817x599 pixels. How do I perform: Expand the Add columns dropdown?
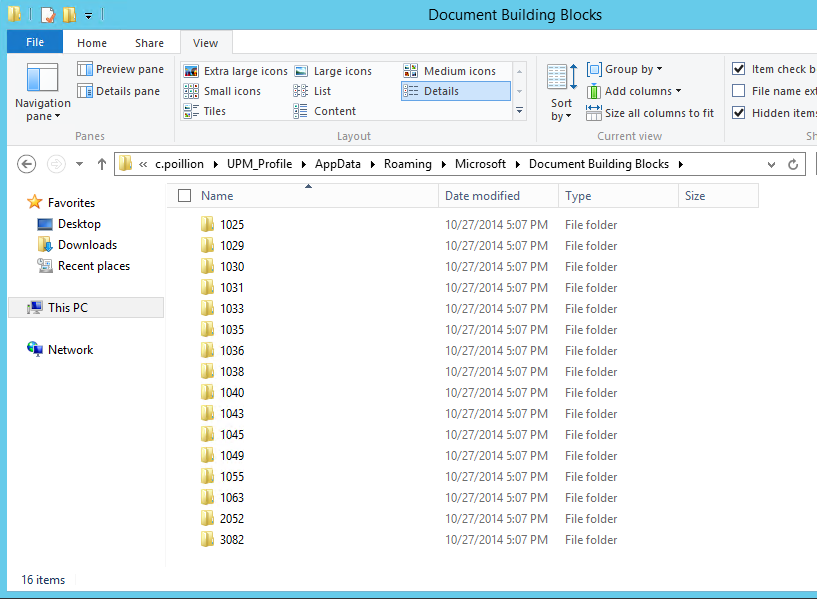click(x=633, y=91)
